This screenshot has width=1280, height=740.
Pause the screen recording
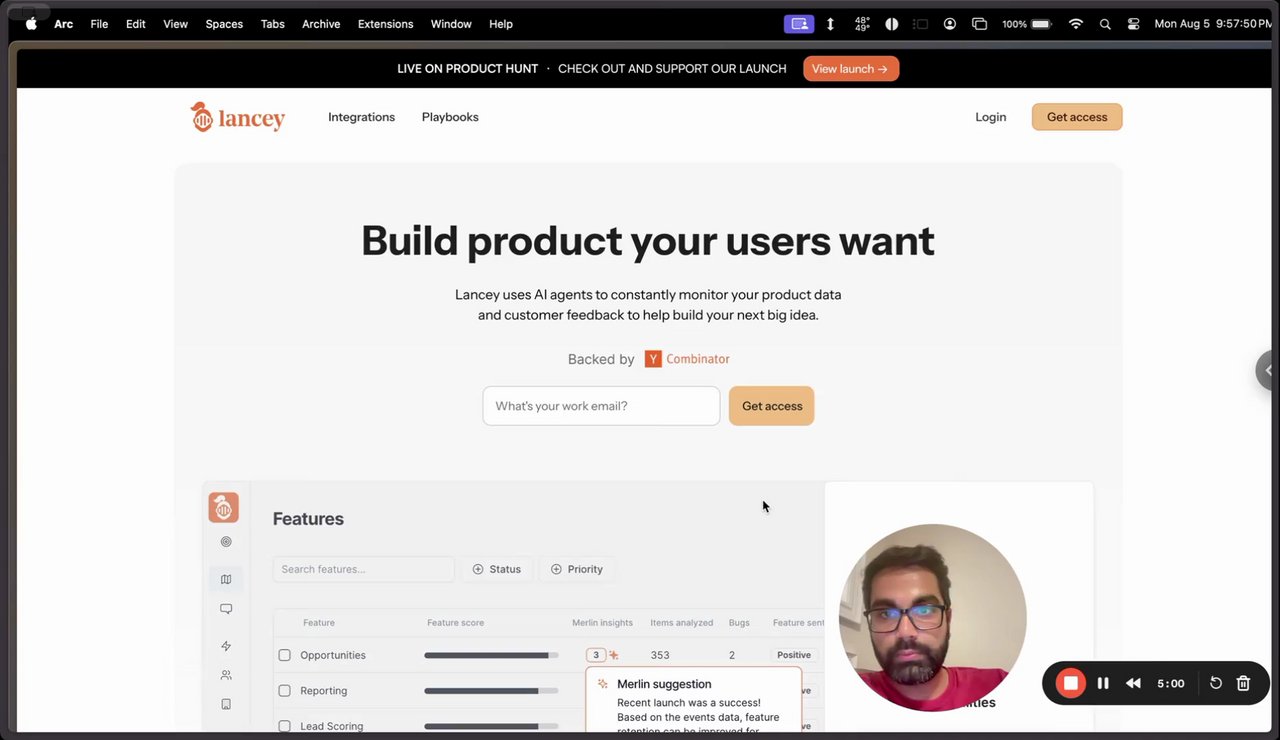(1103, 683)
